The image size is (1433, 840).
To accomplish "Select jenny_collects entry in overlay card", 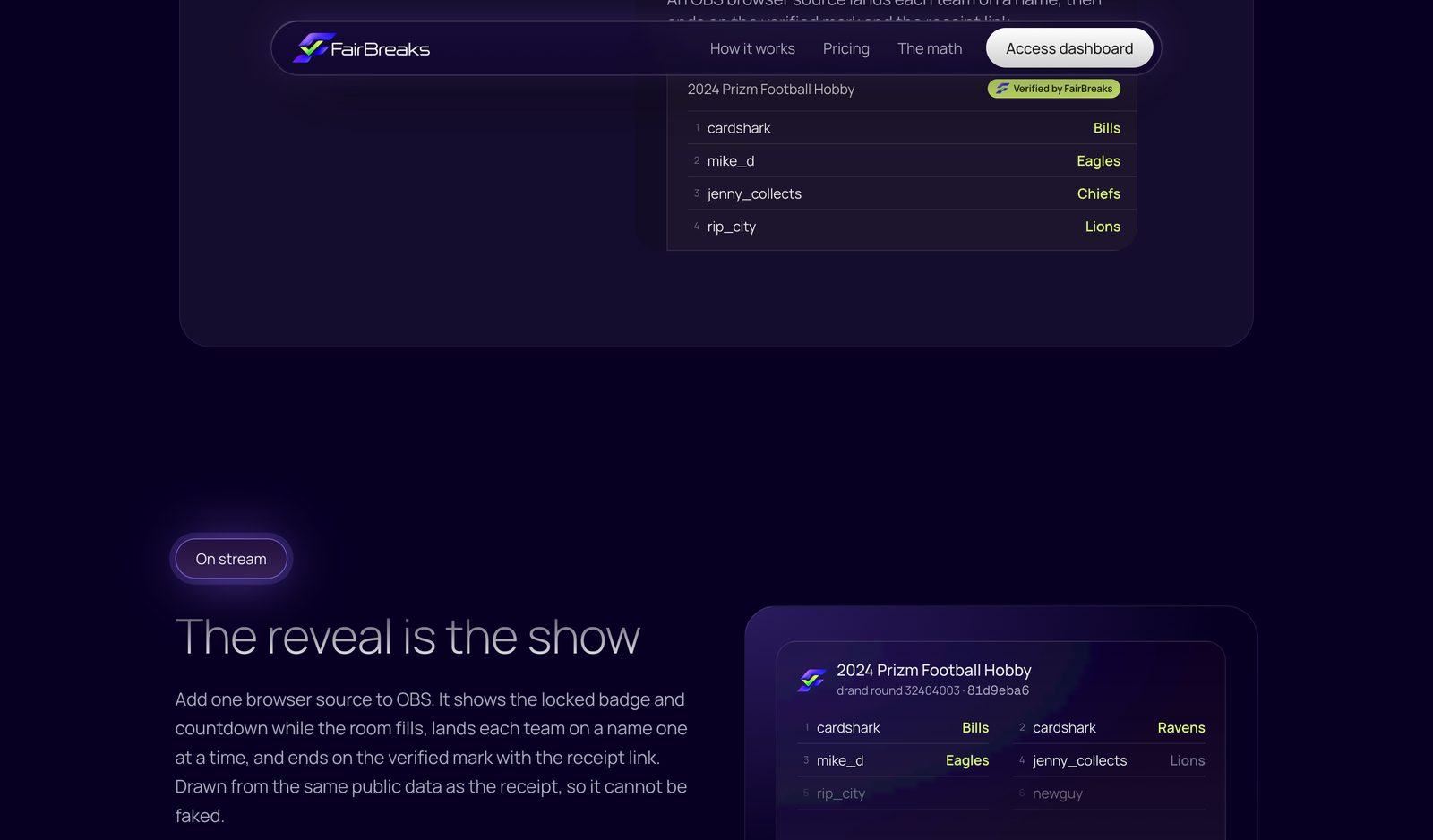I will (x=1109, y=760).
